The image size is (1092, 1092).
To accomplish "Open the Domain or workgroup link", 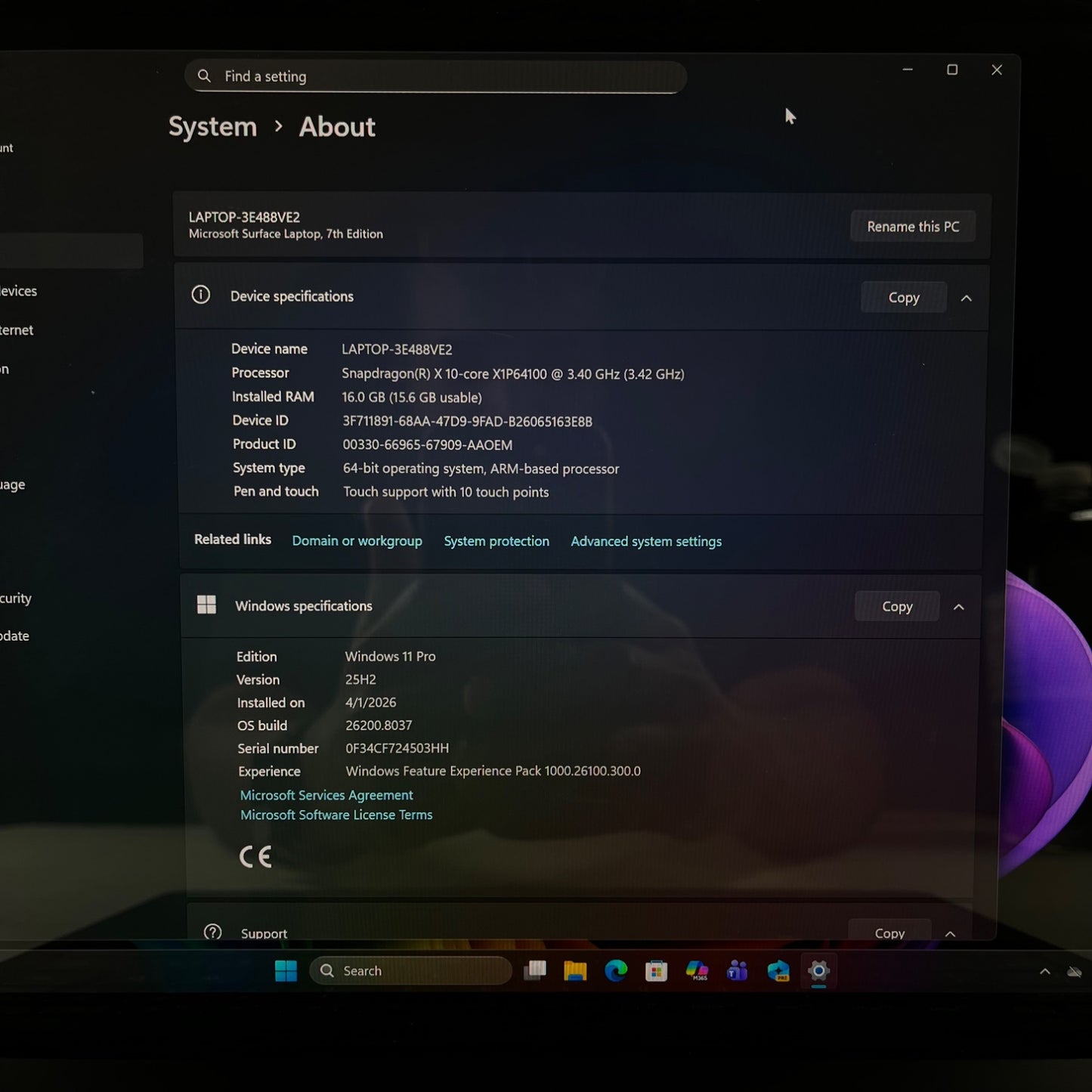I will [x=357, y=541].
